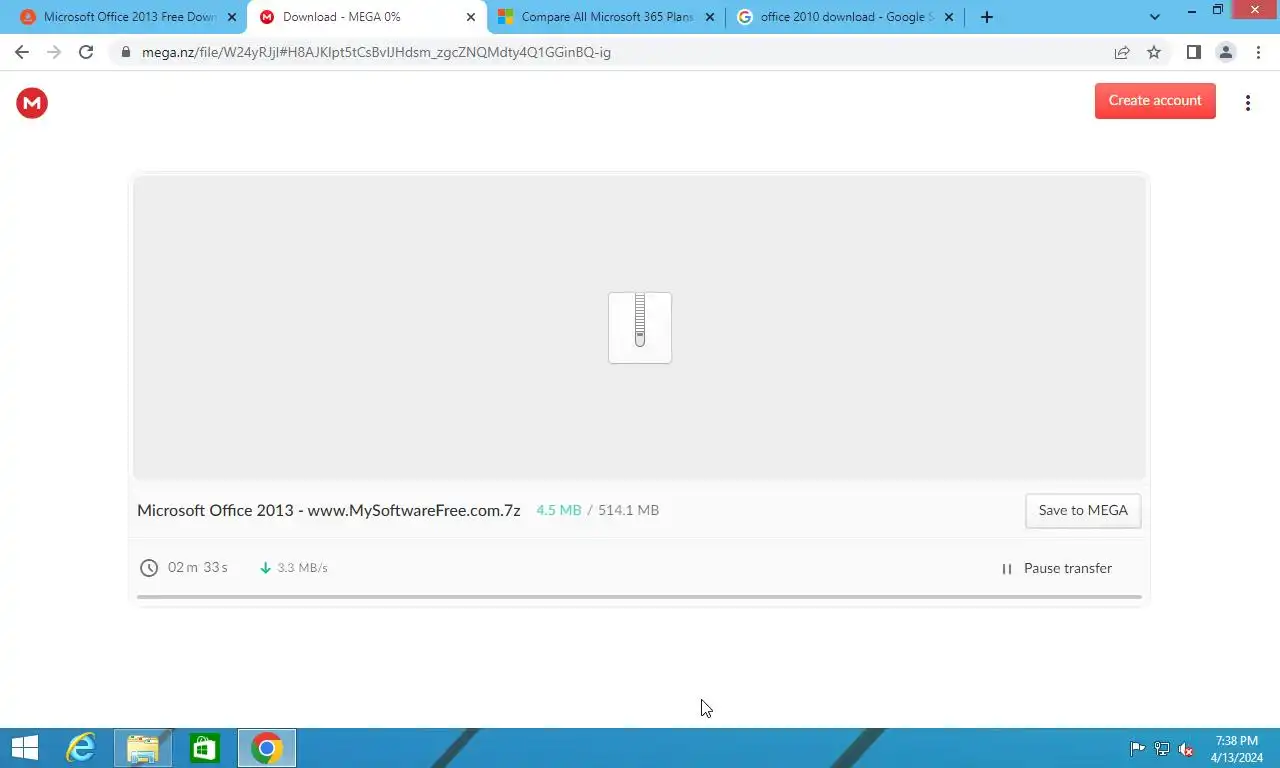The width and height of the screenshot is (1280, 768).
Task: Click the 4.5 MB downloaded amount
Action: click(558, 510)
